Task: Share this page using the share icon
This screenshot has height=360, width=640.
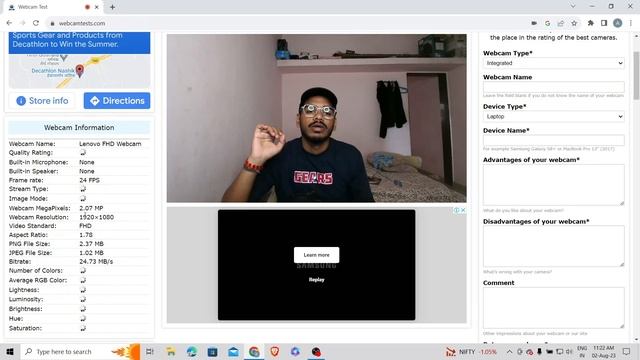Action: click(x=561, y=23)
